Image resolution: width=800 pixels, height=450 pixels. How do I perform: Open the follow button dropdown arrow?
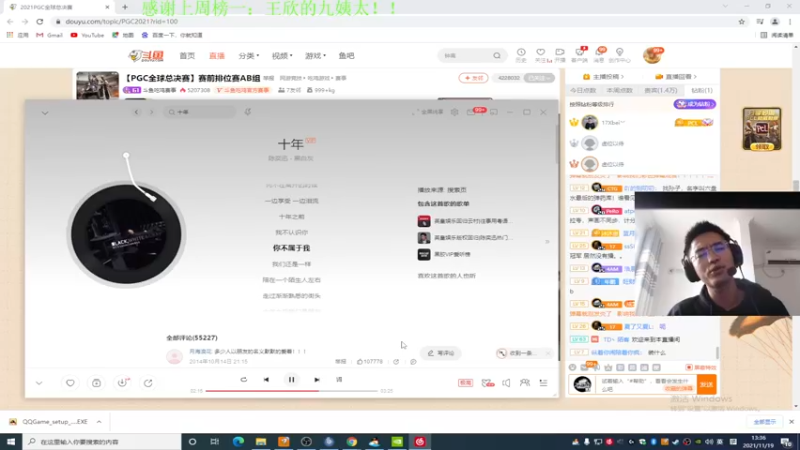pos(549,78)
